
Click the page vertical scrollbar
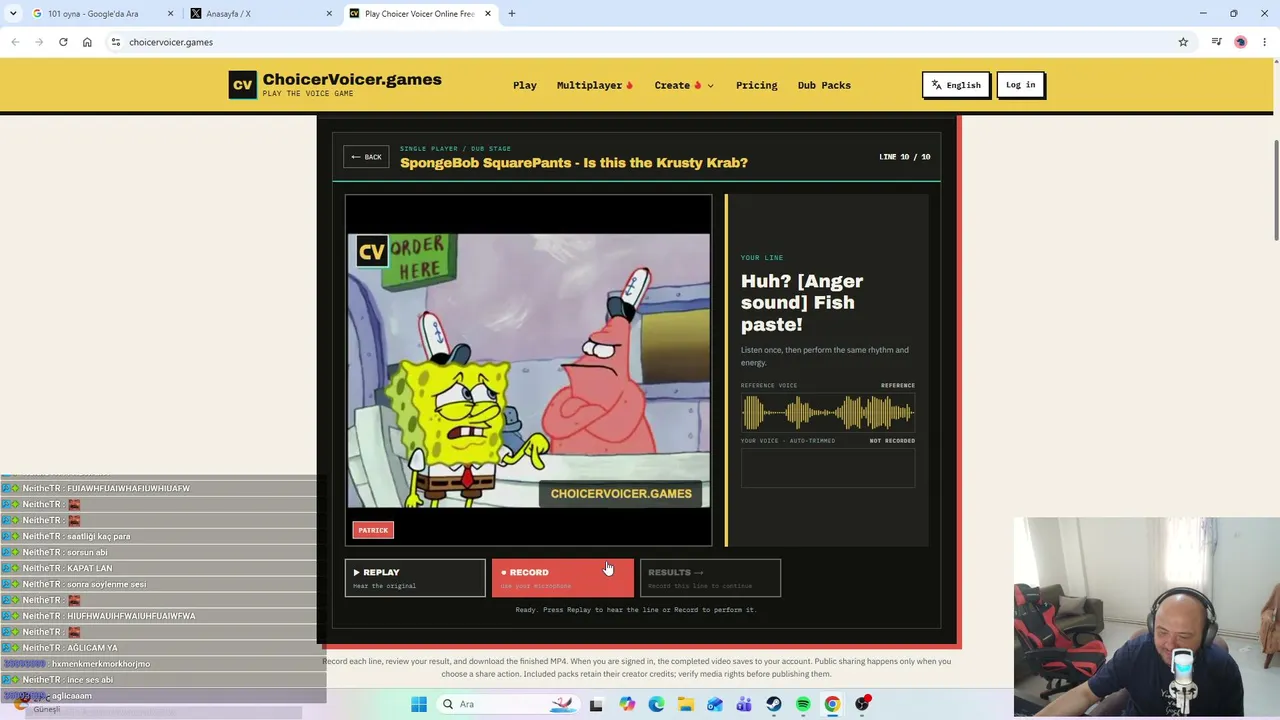1275,190
